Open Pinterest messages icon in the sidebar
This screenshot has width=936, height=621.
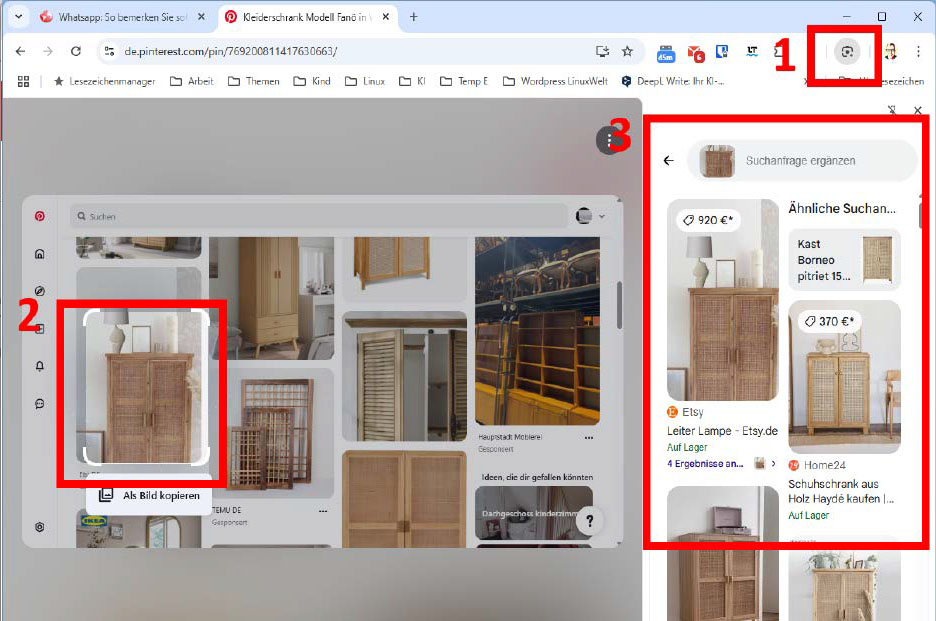[37, 404]
